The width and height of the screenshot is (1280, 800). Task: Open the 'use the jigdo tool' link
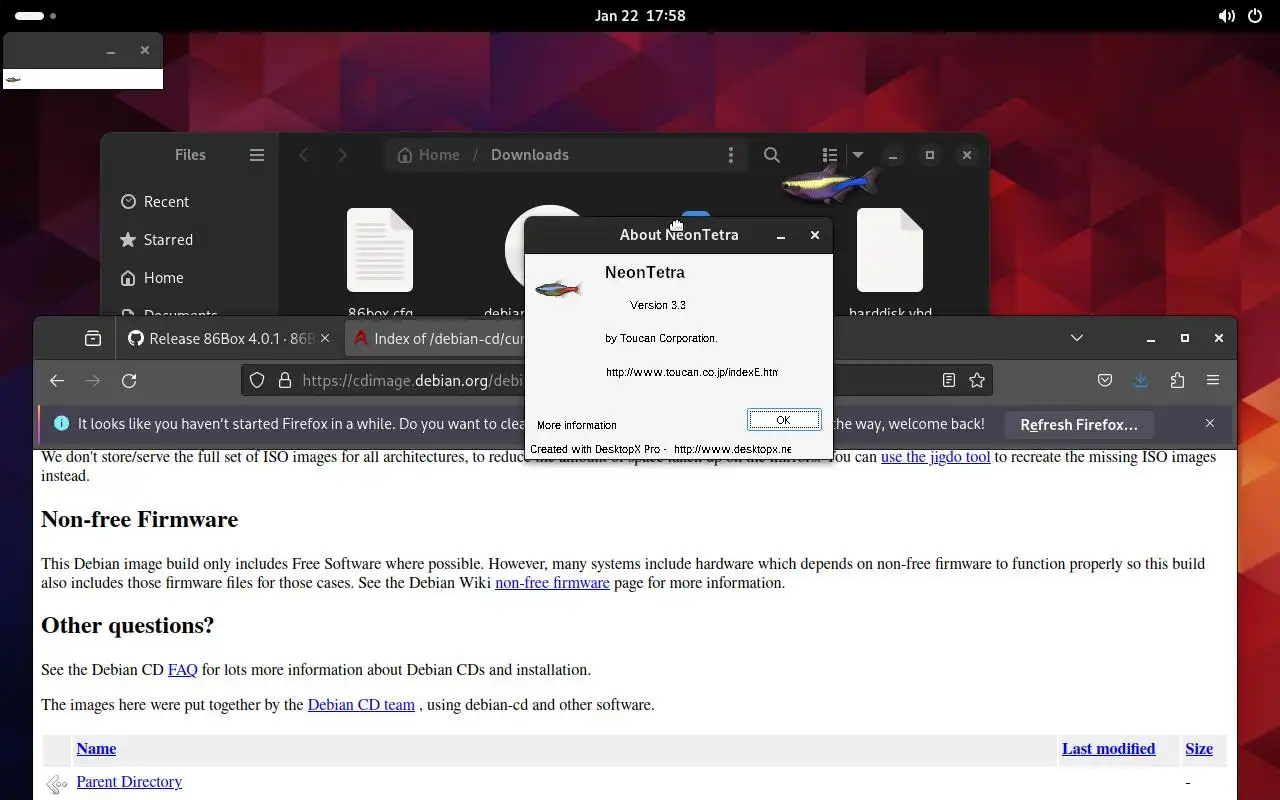click(x=935, y=457)
